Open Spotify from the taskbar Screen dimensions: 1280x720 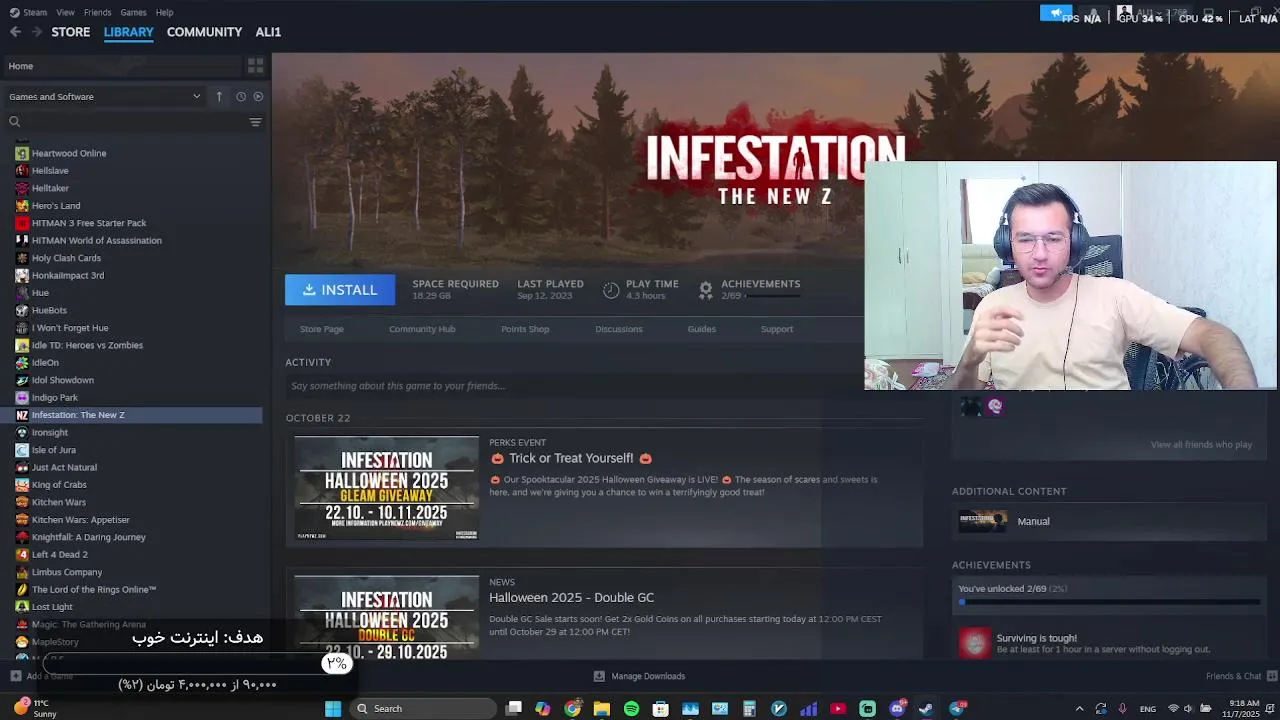(x=631, y=709)
